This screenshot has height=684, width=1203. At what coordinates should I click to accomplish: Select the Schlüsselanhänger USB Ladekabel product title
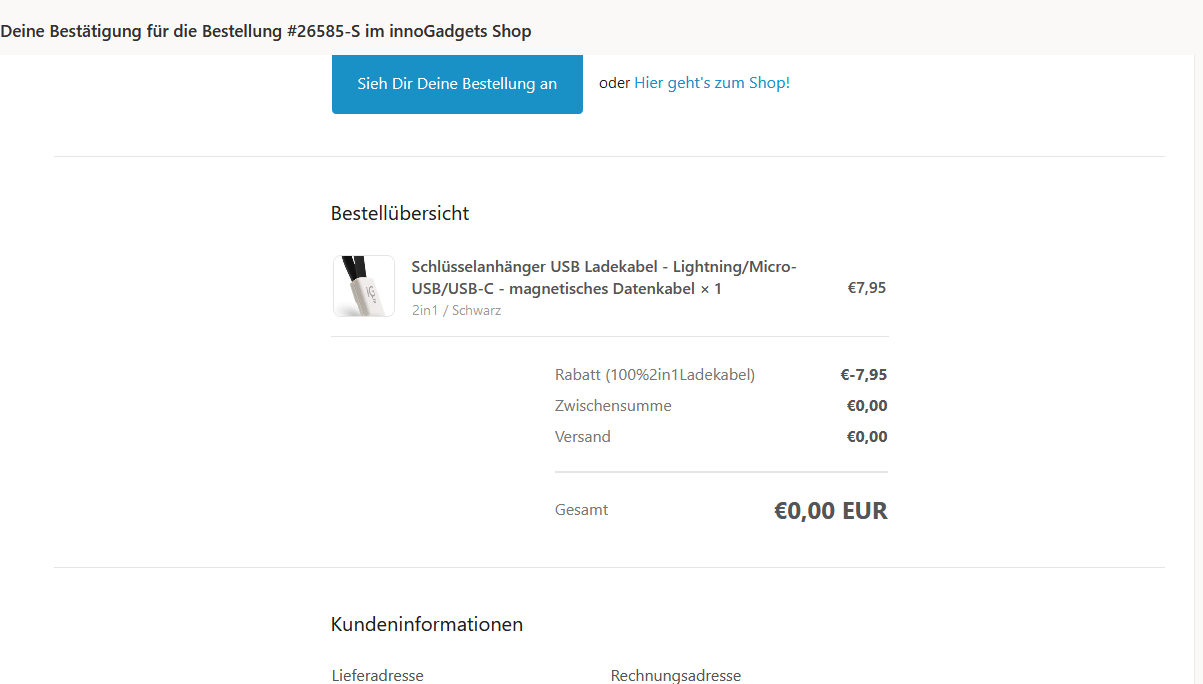tap(603, 277)
